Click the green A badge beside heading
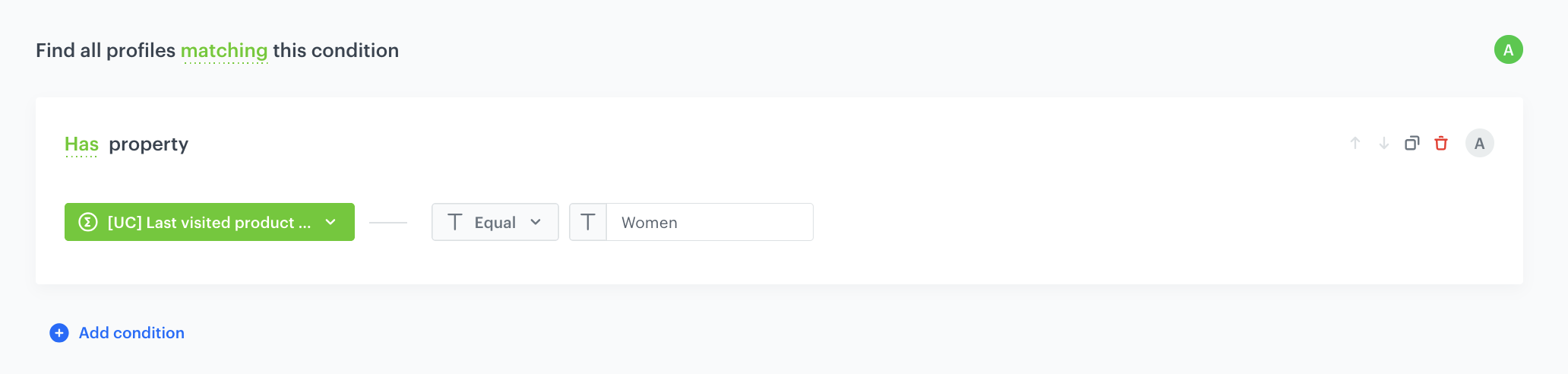Viewport: 1568px width, 374px height. click(x=1508, y=50)
